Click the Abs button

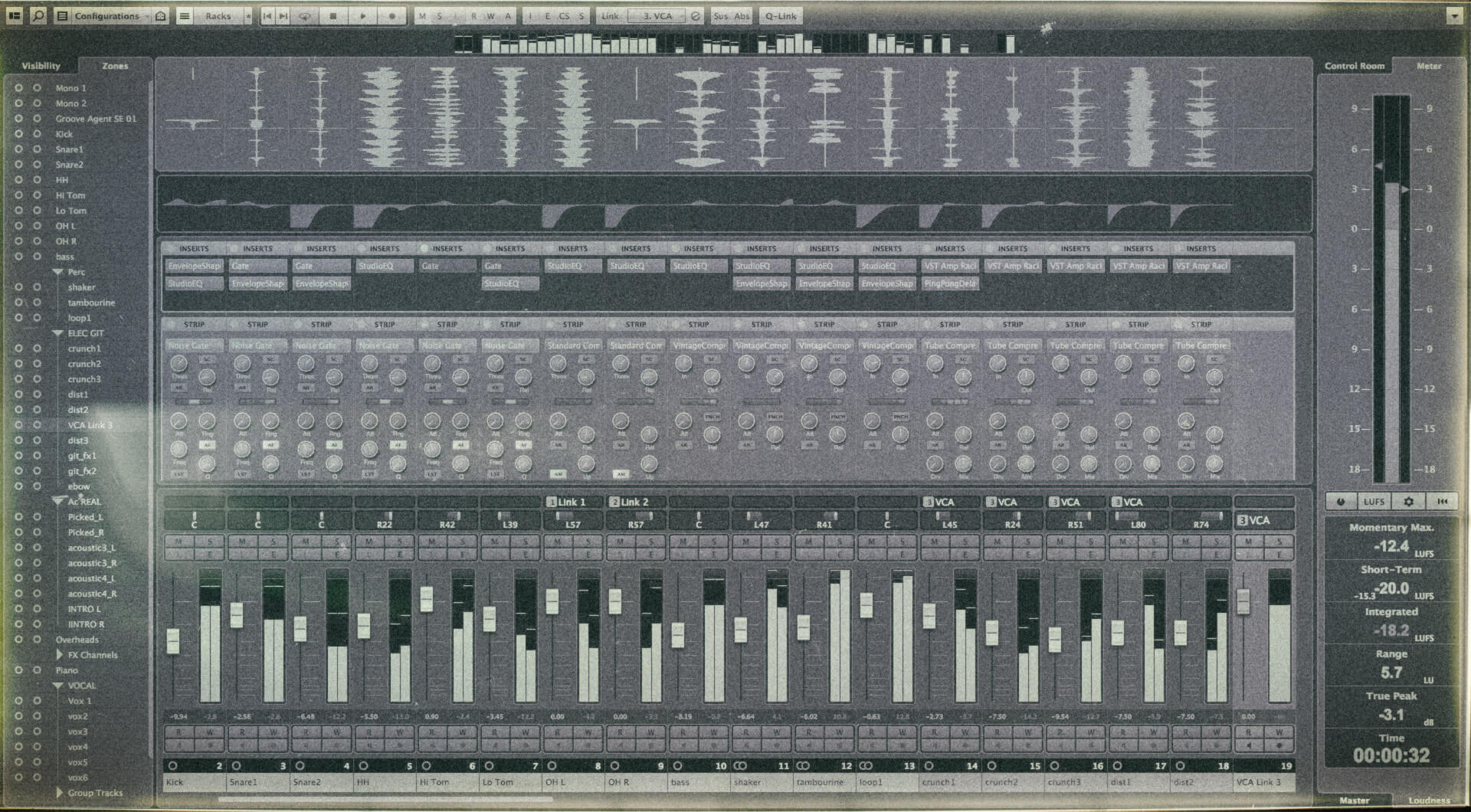pyautogui.click(x=742, y=15)
